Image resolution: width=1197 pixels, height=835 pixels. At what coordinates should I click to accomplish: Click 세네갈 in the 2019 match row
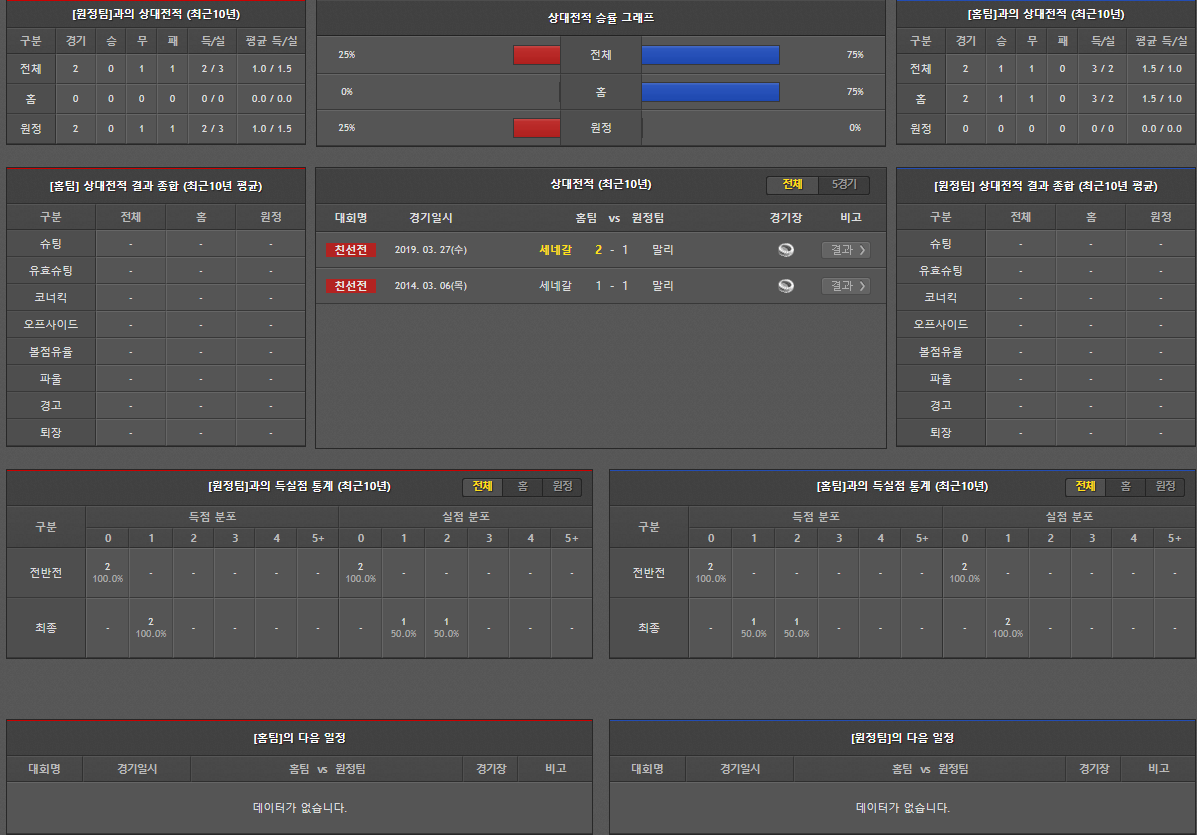[555, 250]
